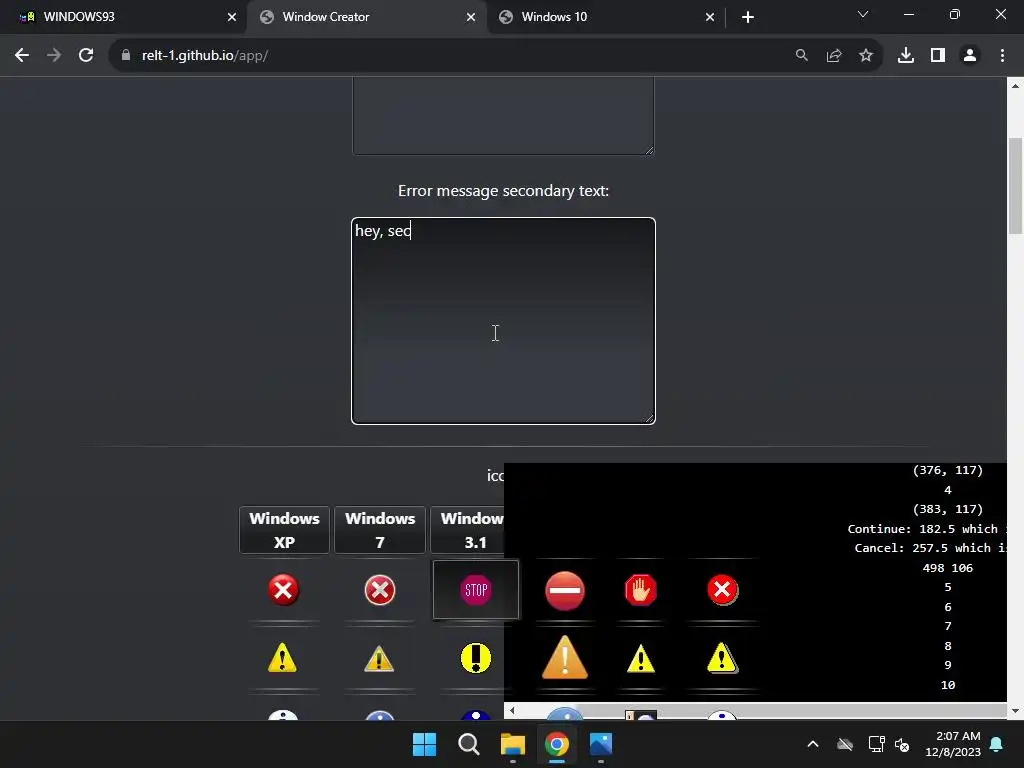This screenshot has width=1024, height=768.
Task: Toggle the Chrome side panel
Action: [x=938, y=55]
